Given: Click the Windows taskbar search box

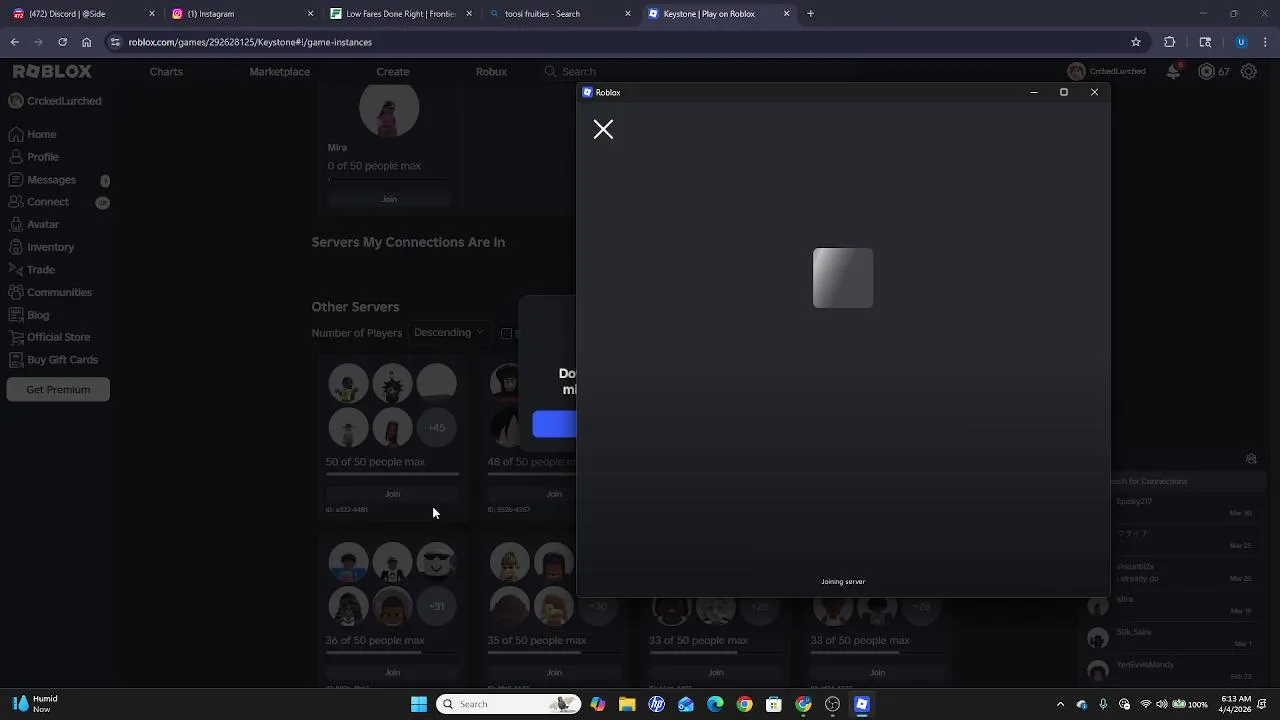Looking at the screenshot, I should coord(510,704).
